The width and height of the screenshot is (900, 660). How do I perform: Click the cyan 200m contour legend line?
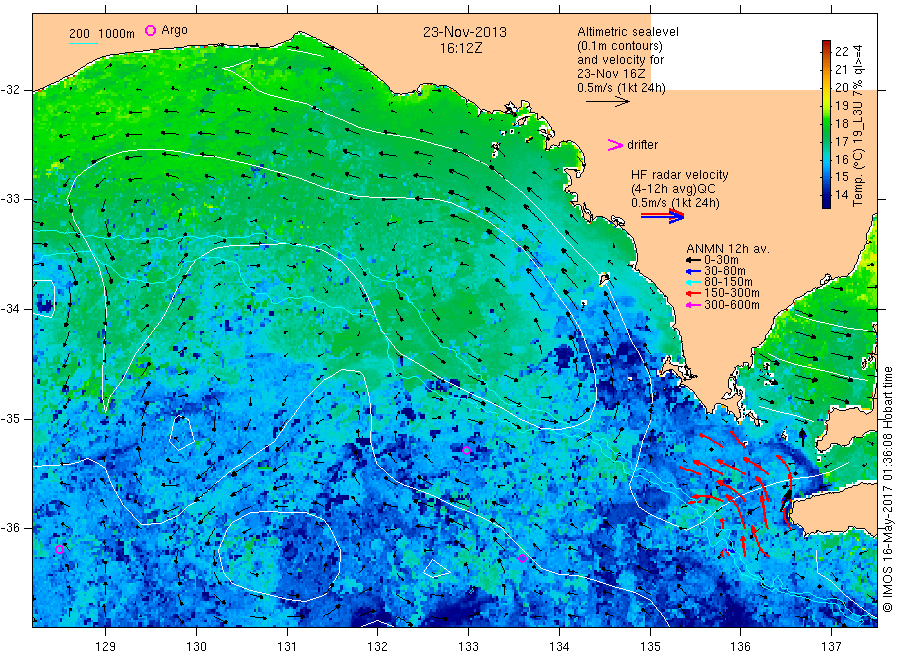tap(83, 42)
